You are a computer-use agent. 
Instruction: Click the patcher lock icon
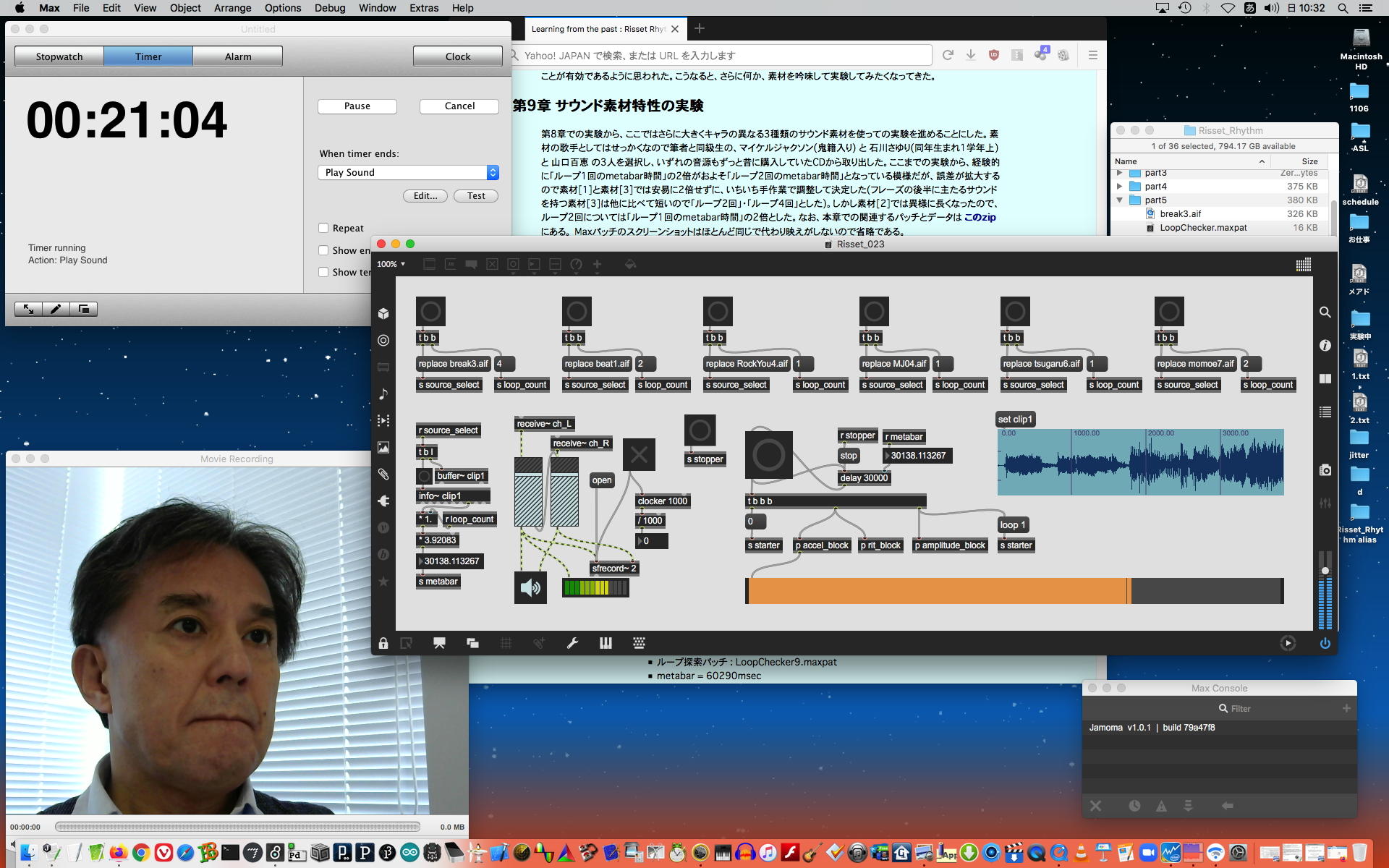coord(383,643)
